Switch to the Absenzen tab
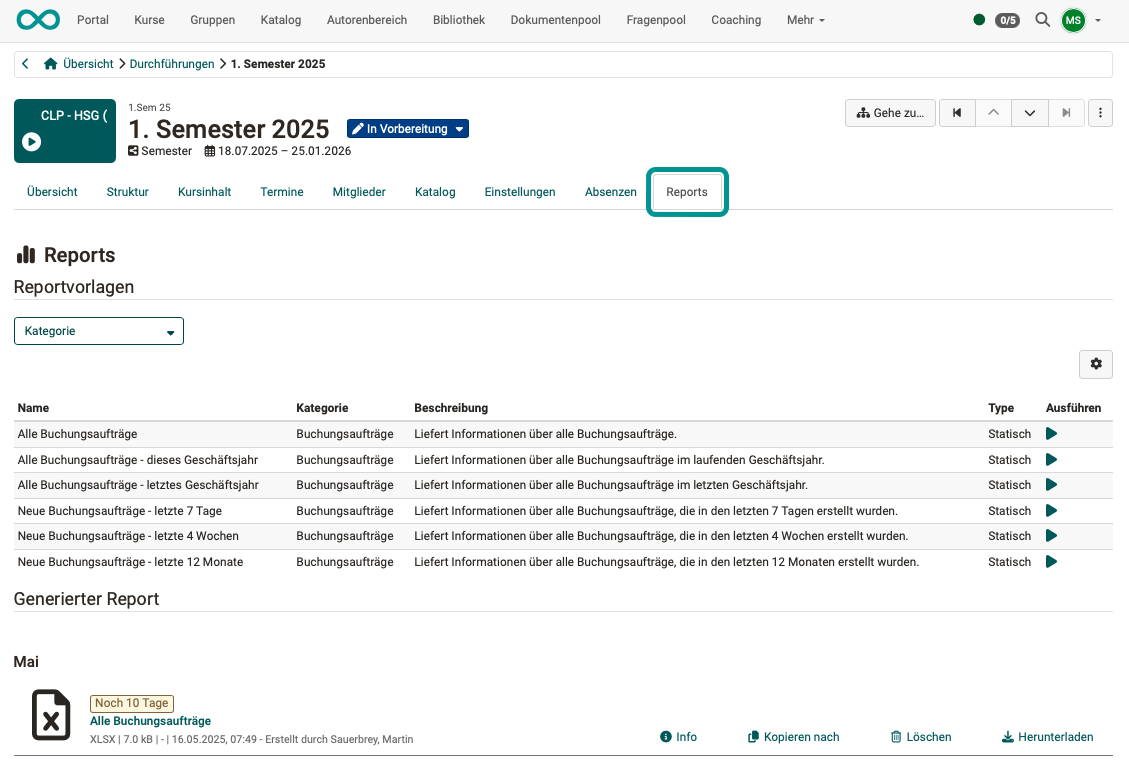Image resolution: width=1129 pixels, height=767 pixels. tap(610, 191)
